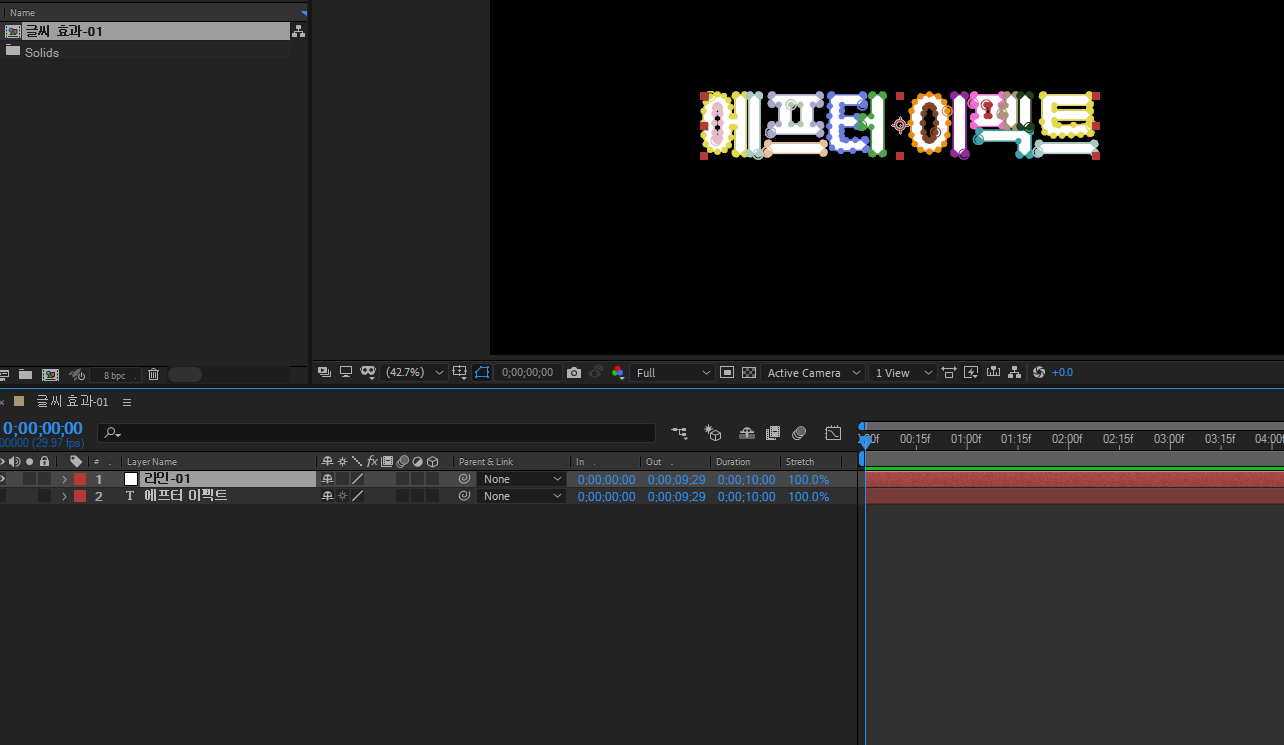Change label color of 에프터 이펙트 layer
Viewport: 1284px width, 745px height.
pos(80,496)
